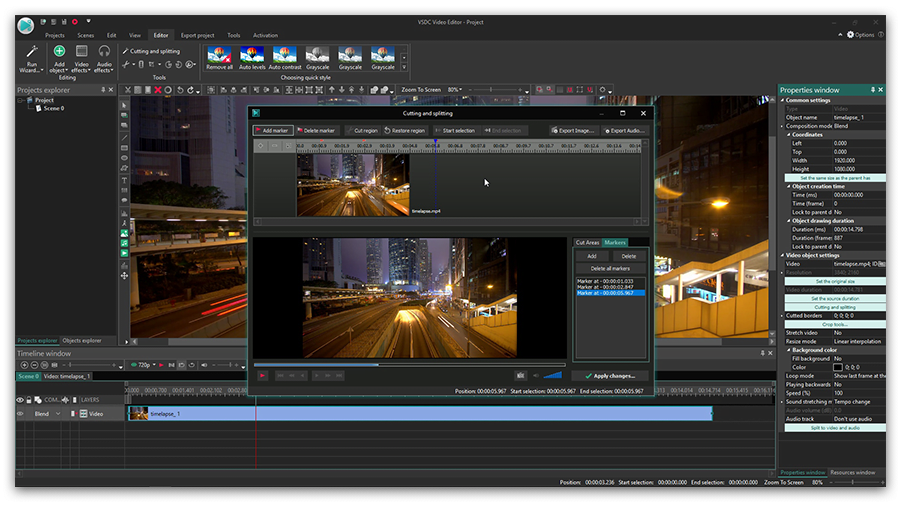
Task: Click red record icon in title bar
Action: (75, 22)
